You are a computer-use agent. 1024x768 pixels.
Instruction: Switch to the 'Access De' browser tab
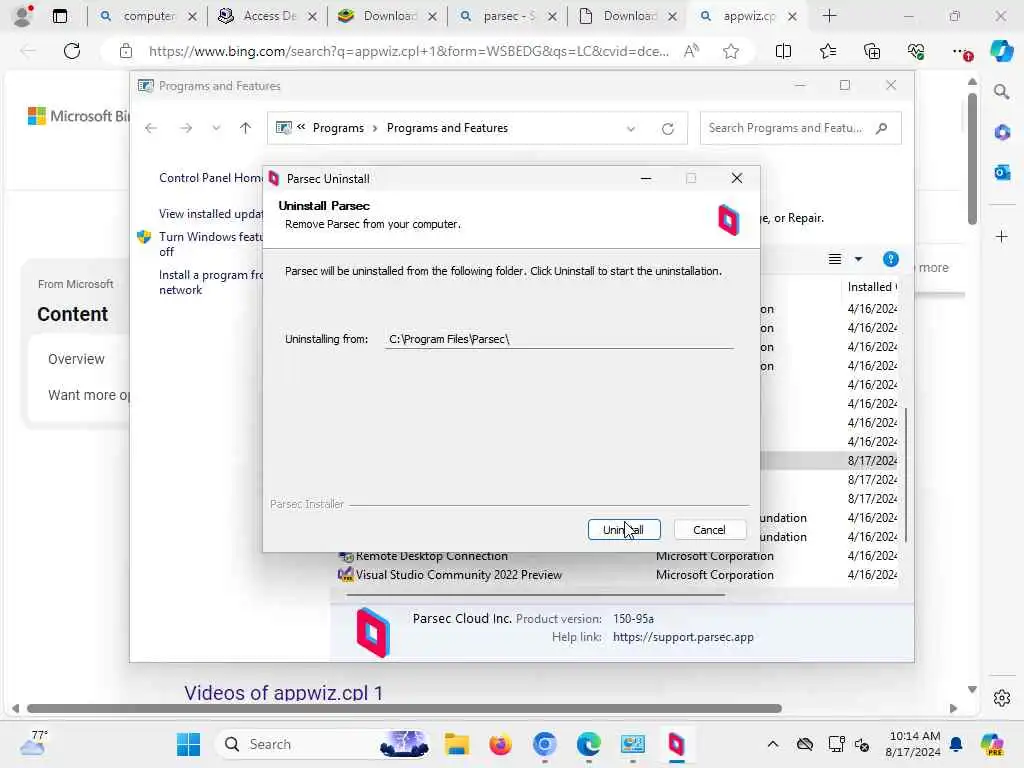point(268,16)
